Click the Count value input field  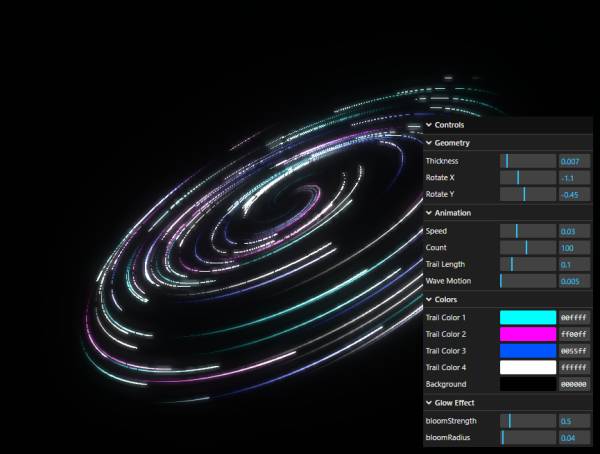point(574,248)
